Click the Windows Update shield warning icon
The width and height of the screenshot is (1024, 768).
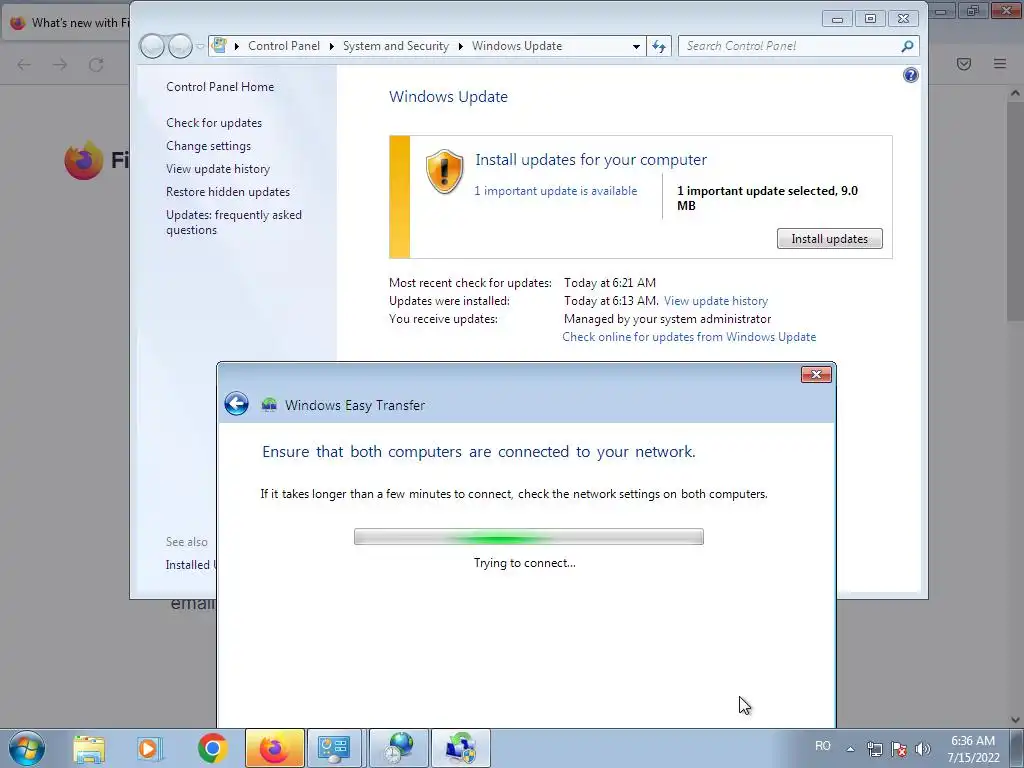(x=444, y=172)
